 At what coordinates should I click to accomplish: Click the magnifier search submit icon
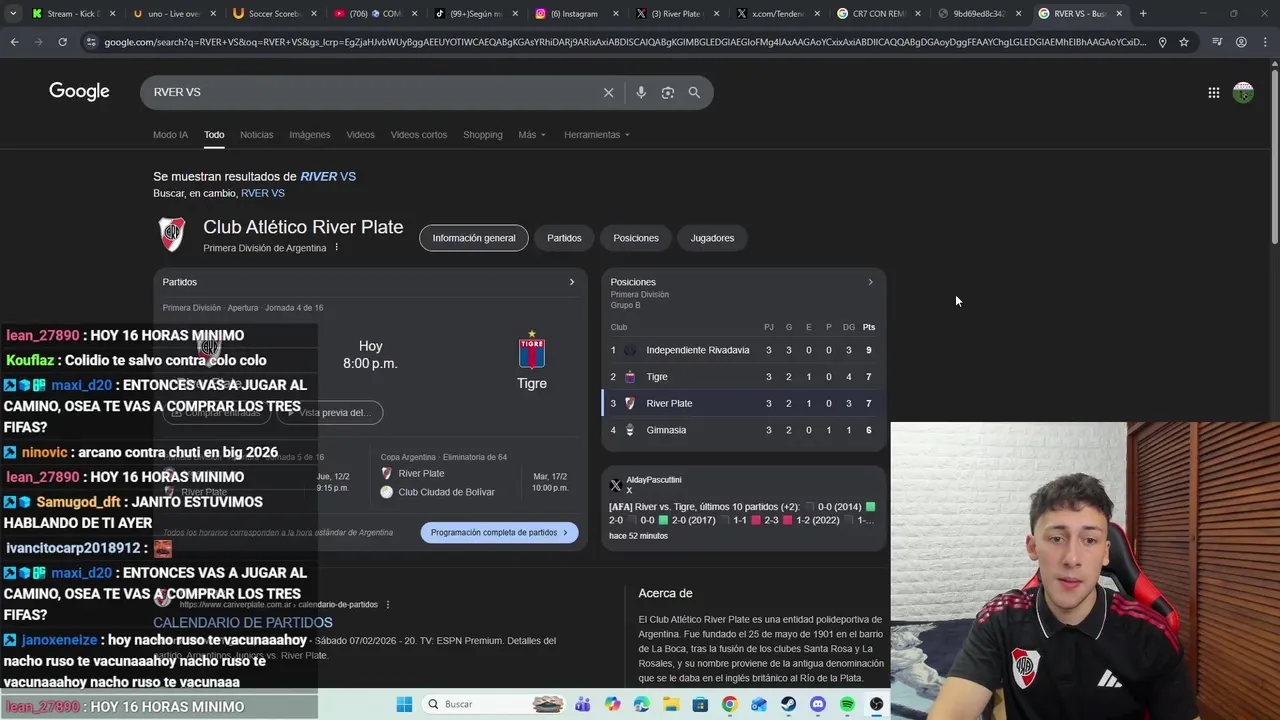pos(694,92)
